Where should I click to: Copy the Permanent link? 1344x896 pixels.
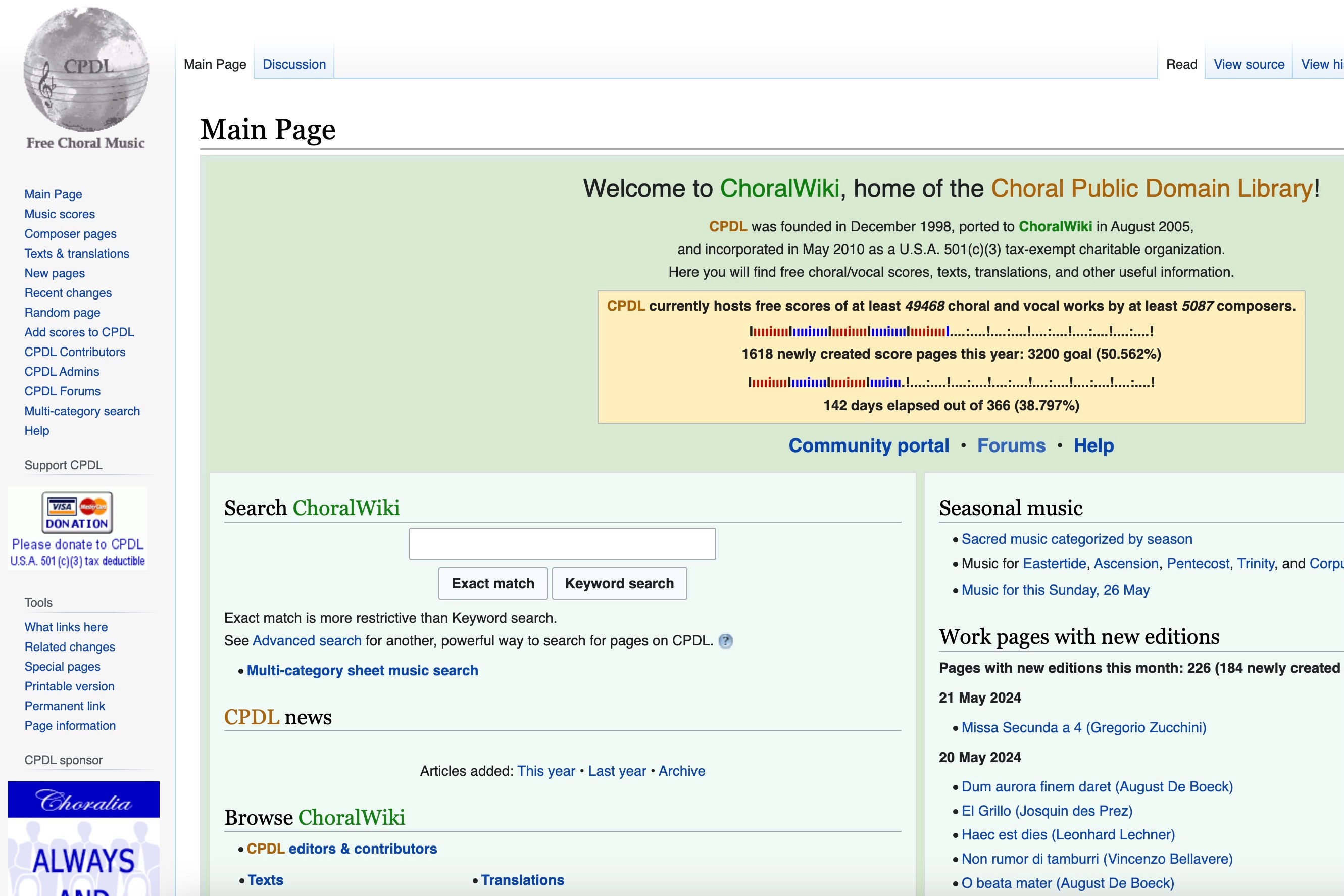click(x=65, y=706)
